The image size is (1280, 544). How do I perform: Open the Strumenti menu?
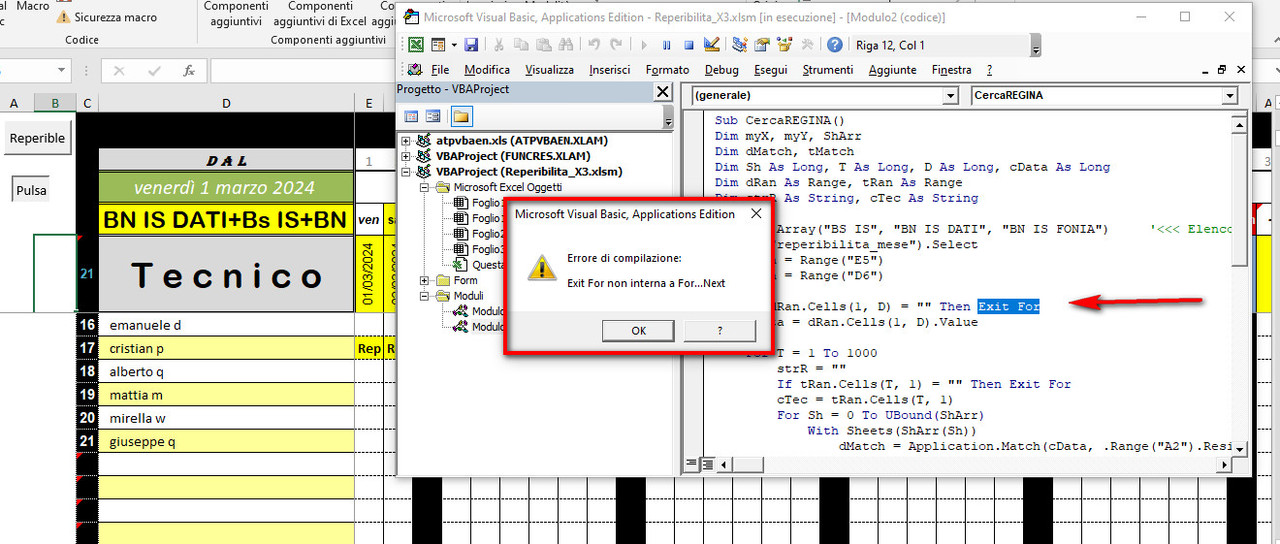828,70
